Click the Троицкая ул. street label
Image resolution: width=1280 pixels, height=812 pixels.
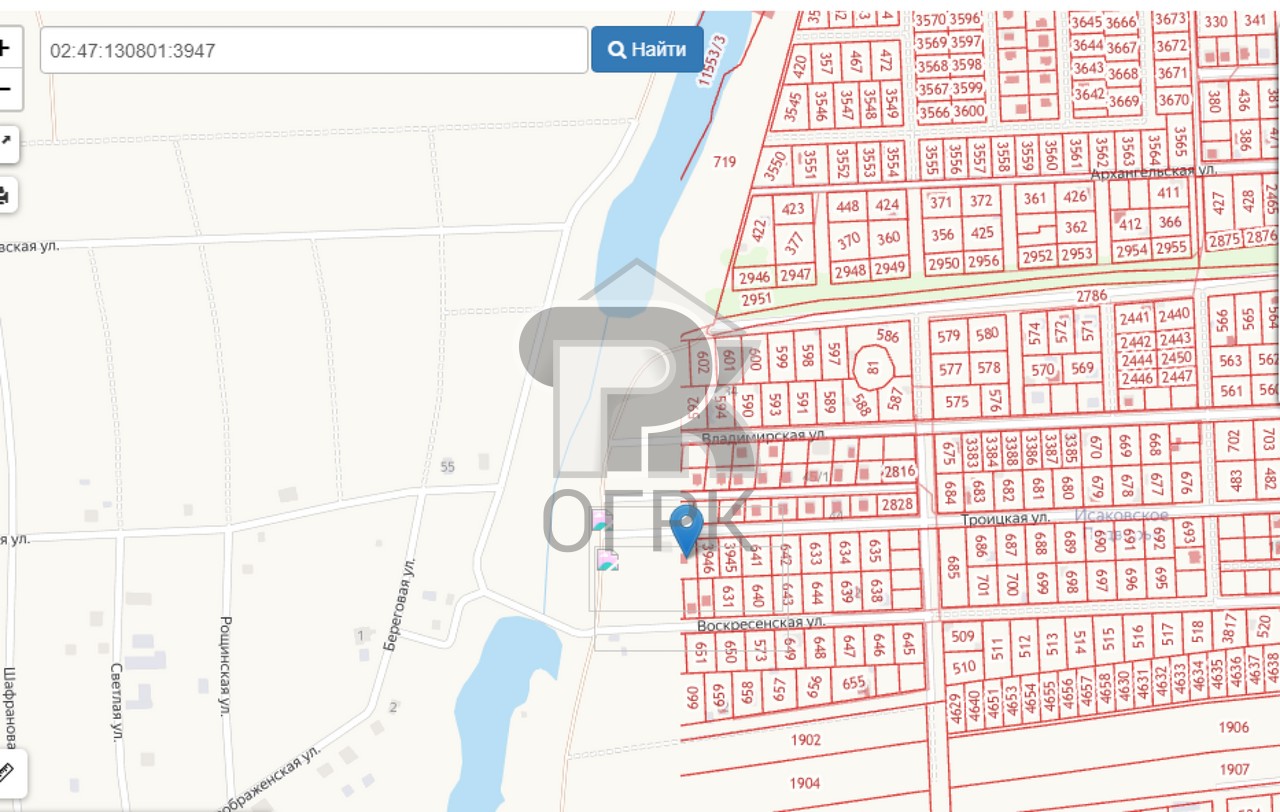[x=1005, y=519]
